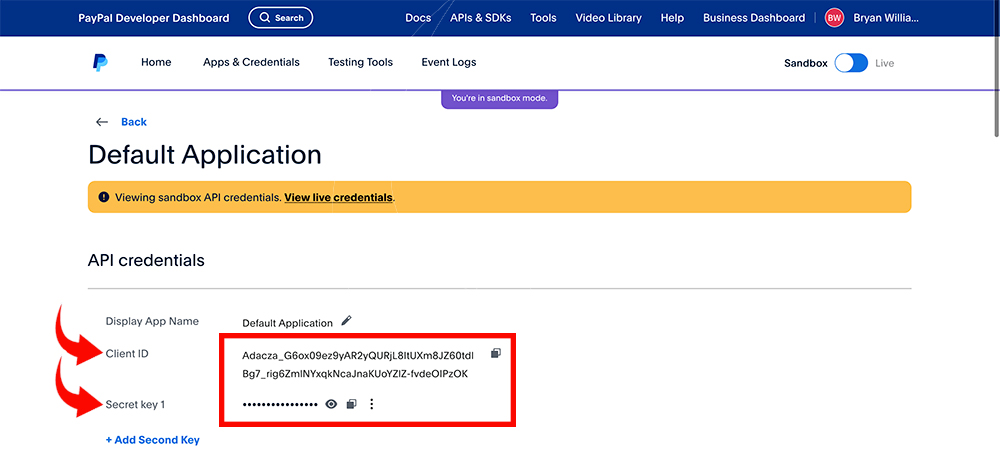The image size is (1000, 462).
Task: Click the PayPal Developer Dashboard title
Action: 154,18
